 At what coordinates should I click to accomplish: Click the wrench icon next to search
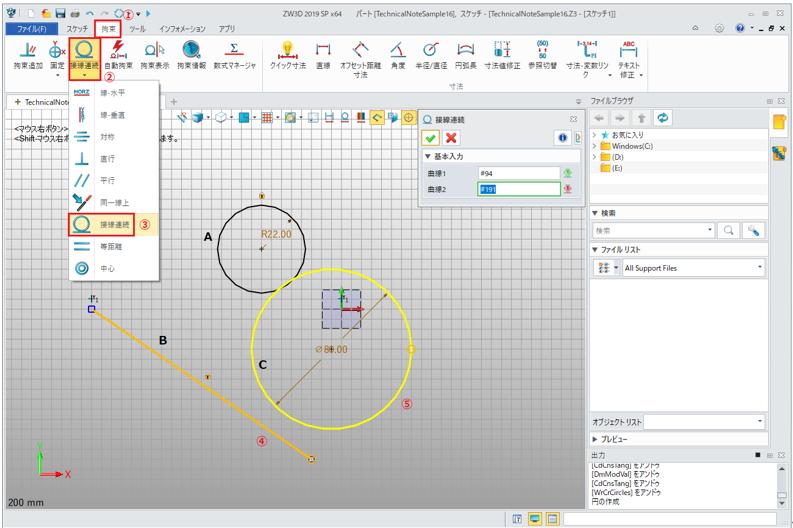point(753,231)
